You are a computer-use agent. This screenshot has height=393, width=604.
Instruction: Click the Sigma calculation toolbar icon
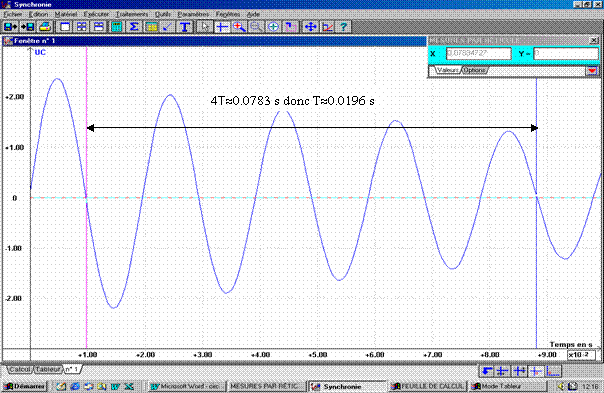134,27
